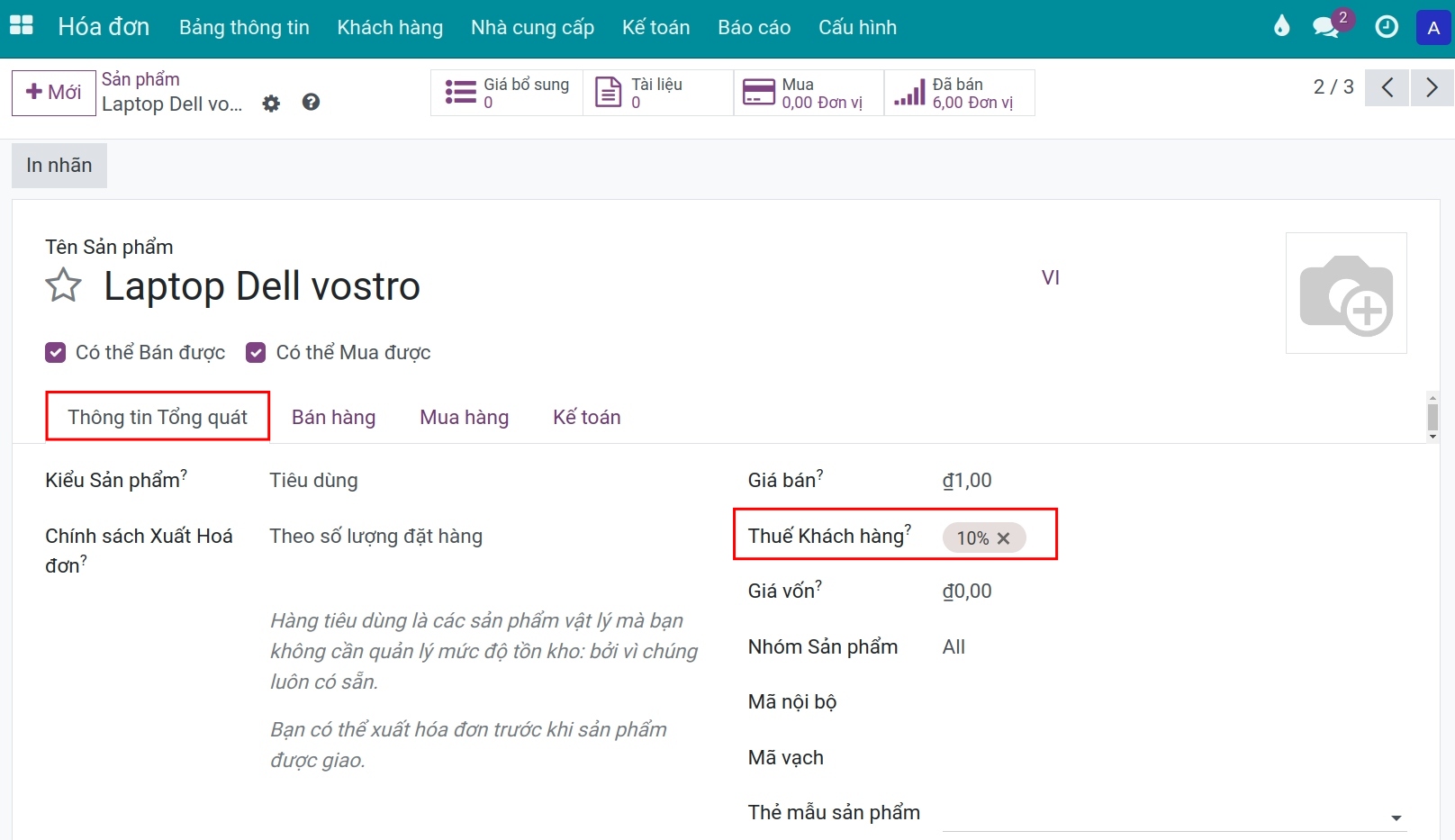Open Tài liệu documents stat button
Viewport: 1455px width, 840px height.
[x=658, y=93]
